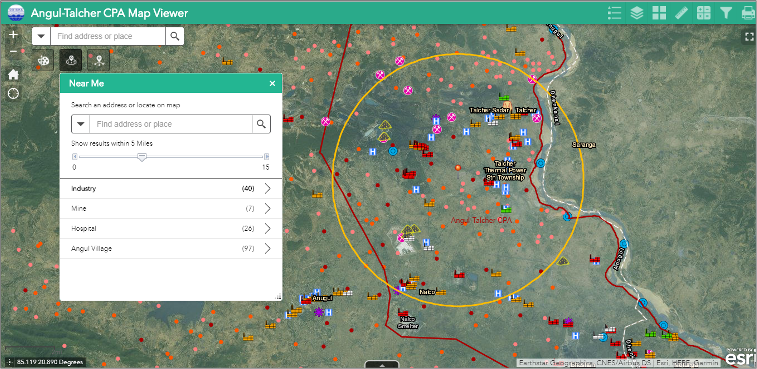The height and width of the screenshot is (369, 757).
Task: Increase distance with slider right arrow
Action: 266,156
